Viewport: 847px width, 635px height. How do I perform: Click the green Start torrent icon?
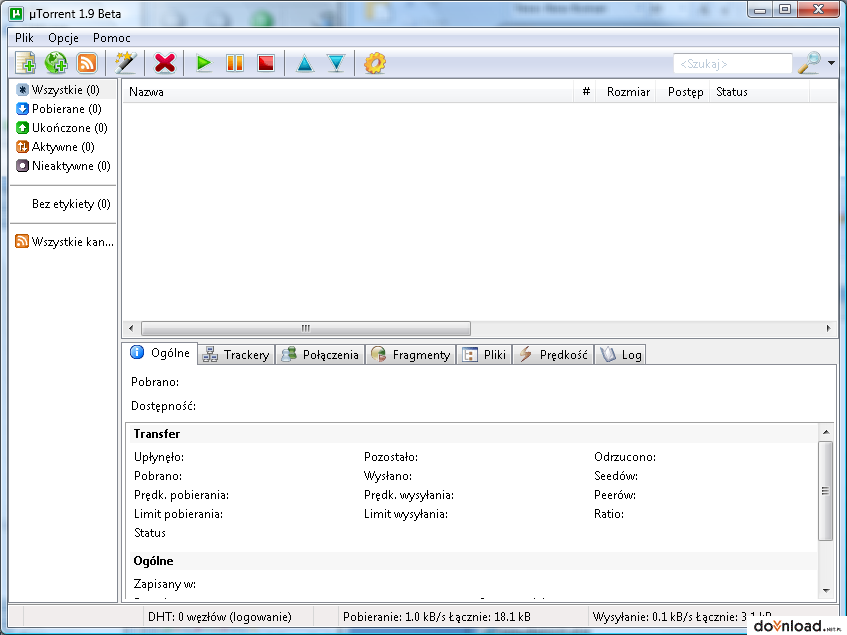pyautogui.click(x=204, y=63)
